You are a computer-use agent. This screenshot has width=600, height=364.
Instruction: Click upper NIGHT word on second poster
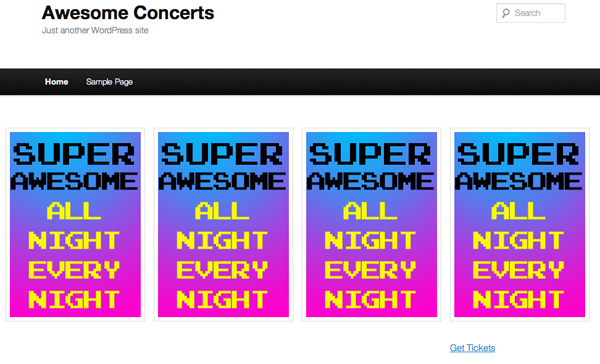coord(222,240)
